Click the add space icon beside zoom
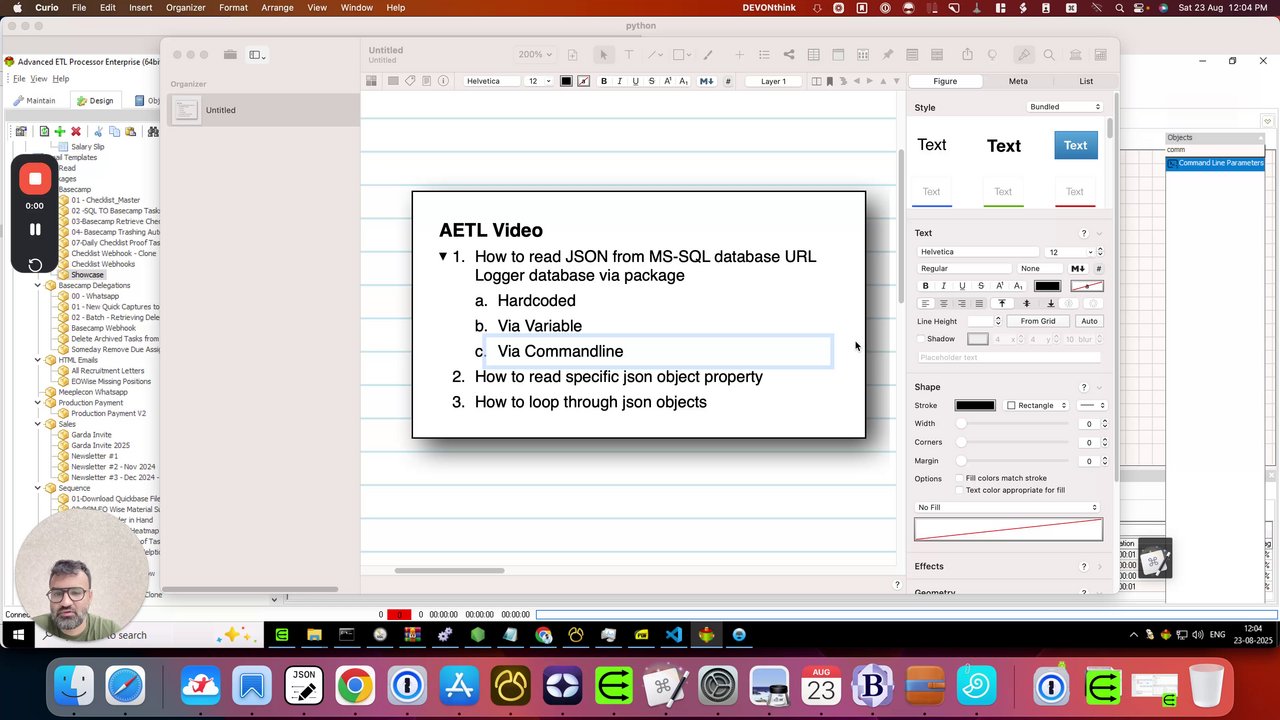The width and height of the screenshot is (1280, 720). 573,55
